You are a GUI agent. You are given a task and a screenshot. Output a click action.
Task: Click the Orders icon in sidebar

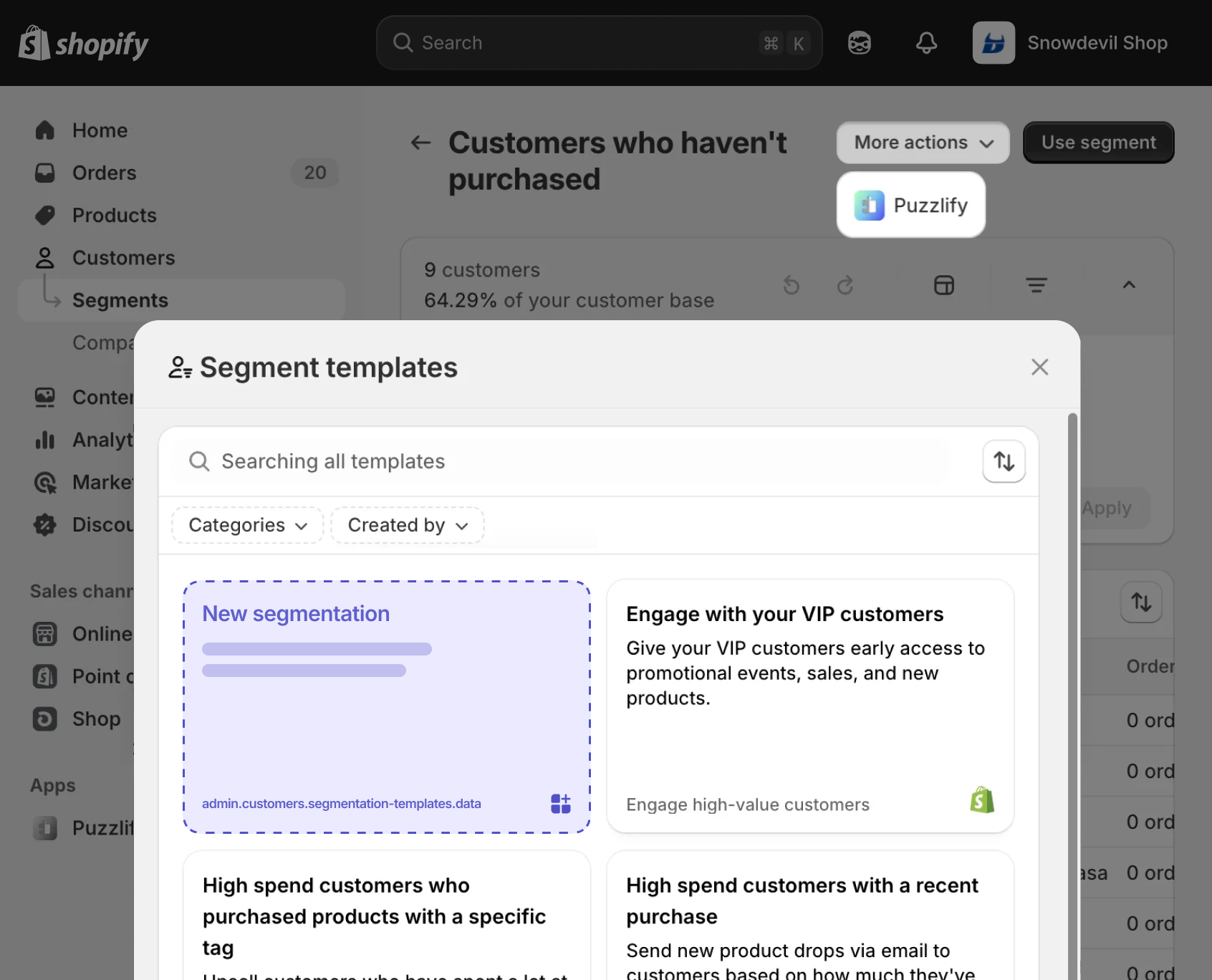(45, 173)
